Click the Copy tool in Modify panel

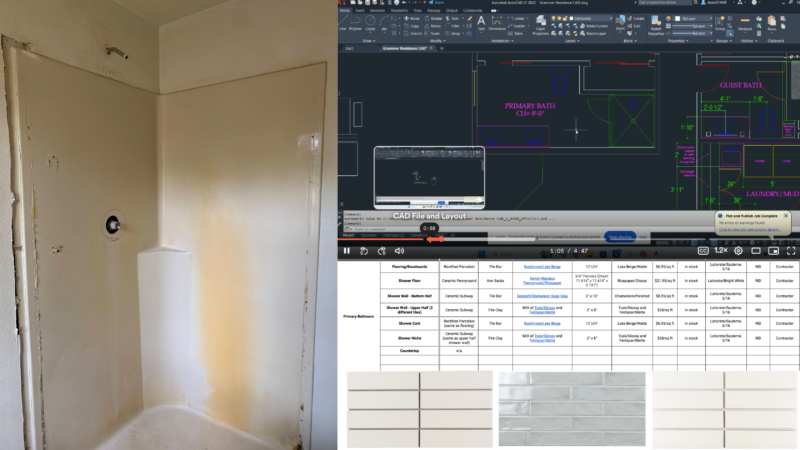pyautogui.click(x=412, y=26)
